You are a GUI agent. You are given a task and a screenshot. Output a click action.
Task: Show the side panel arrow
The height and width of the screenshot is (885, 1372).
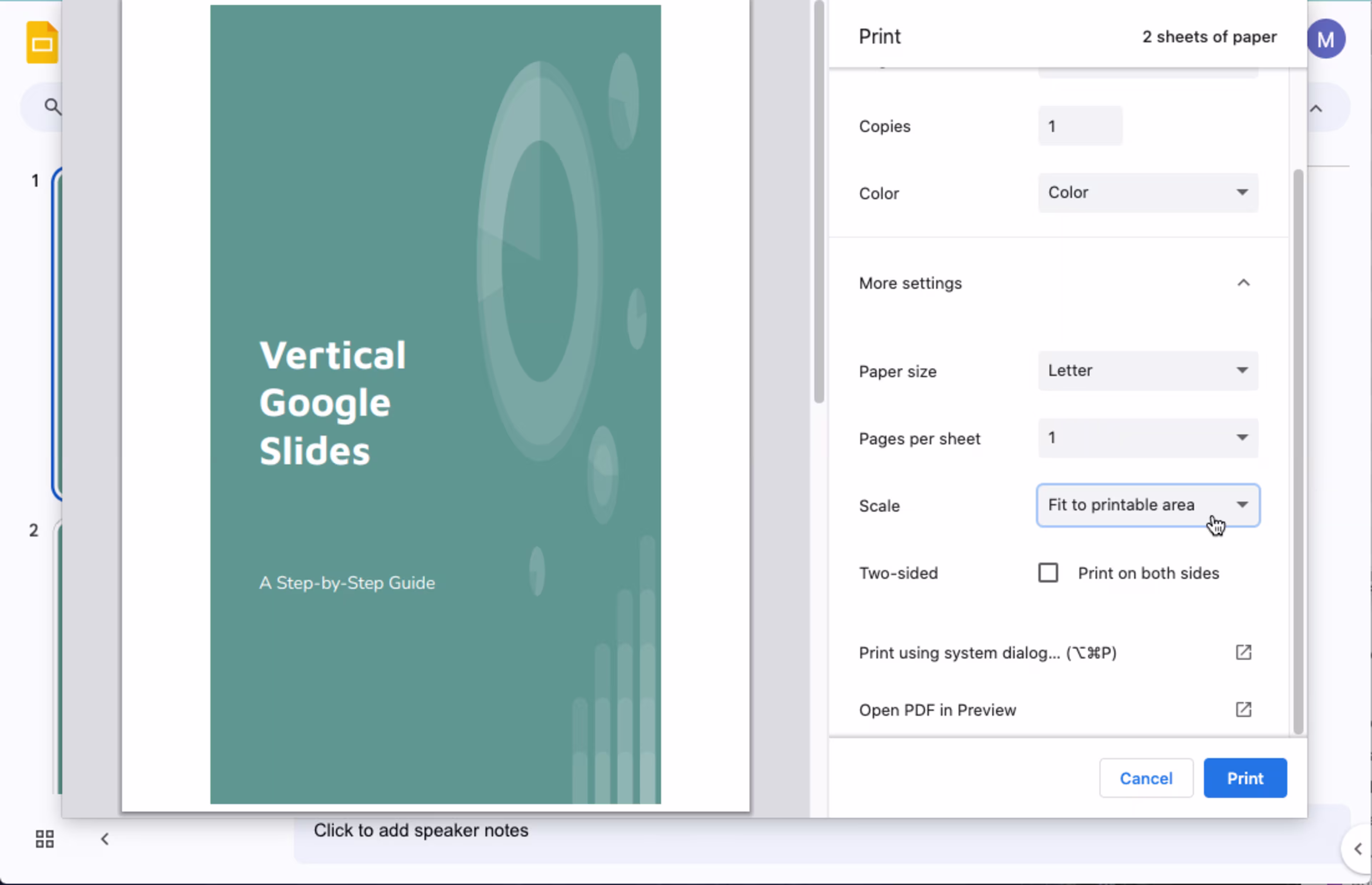point(1358,848)
